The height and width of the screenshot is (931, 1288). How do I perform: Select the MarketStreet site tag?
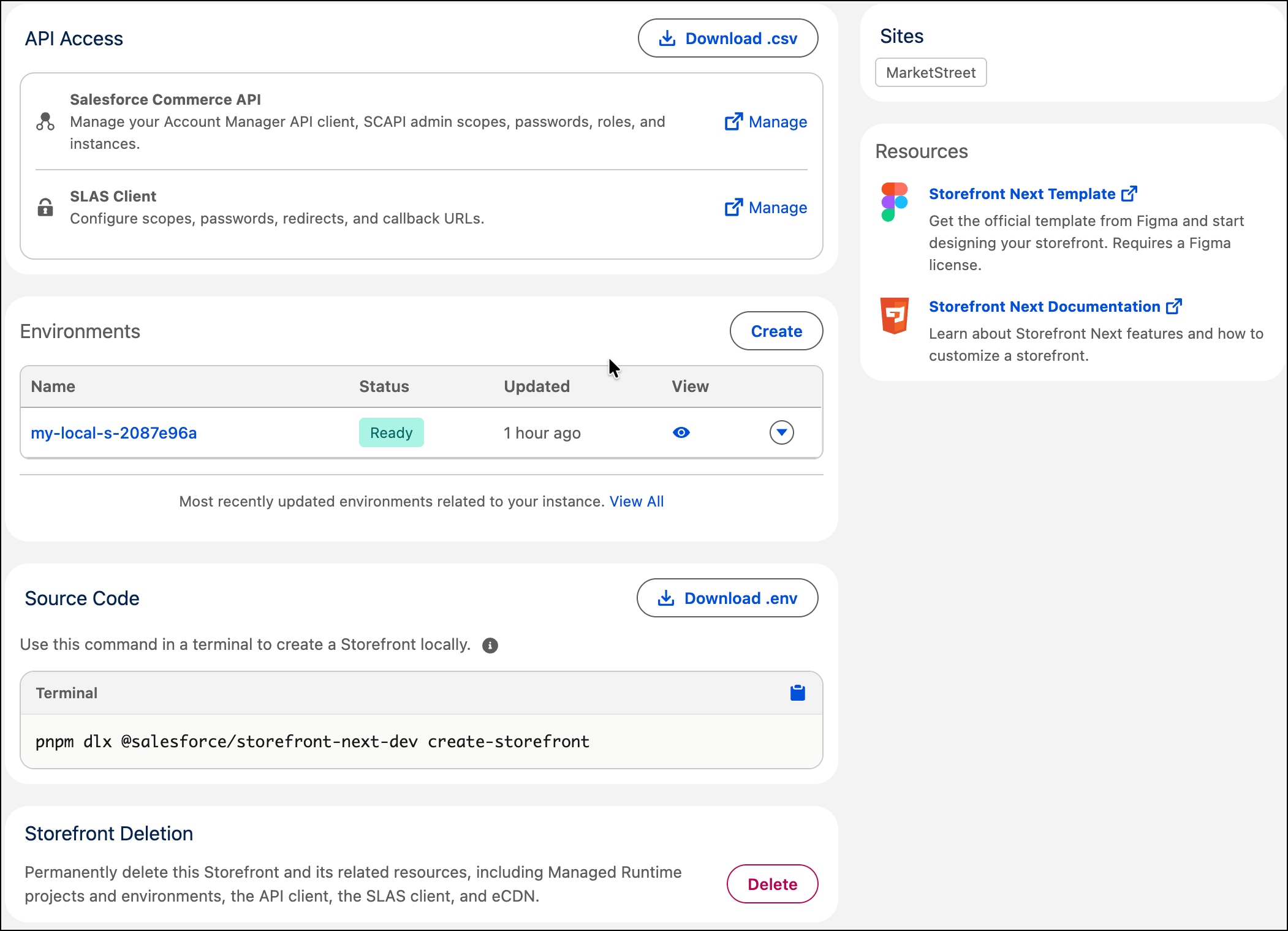click(931, 73)
